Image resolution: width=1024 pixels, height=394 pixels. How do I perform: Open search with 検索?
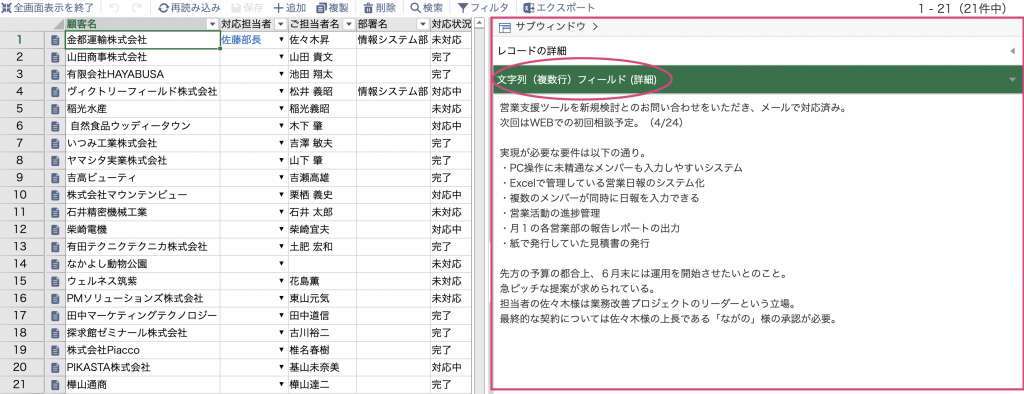click(426, 8)
